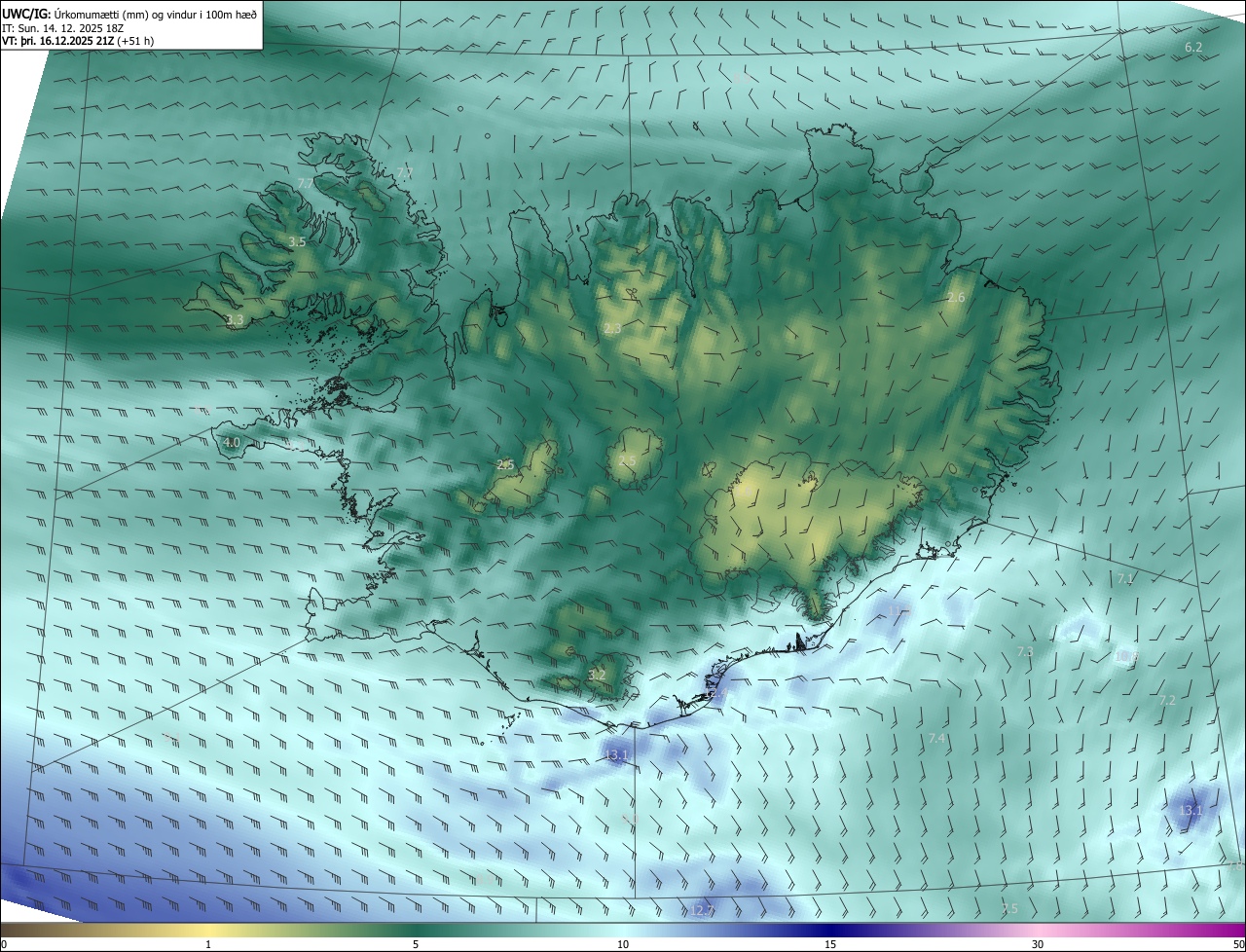Click the 0 tick on the color scale

4,944
